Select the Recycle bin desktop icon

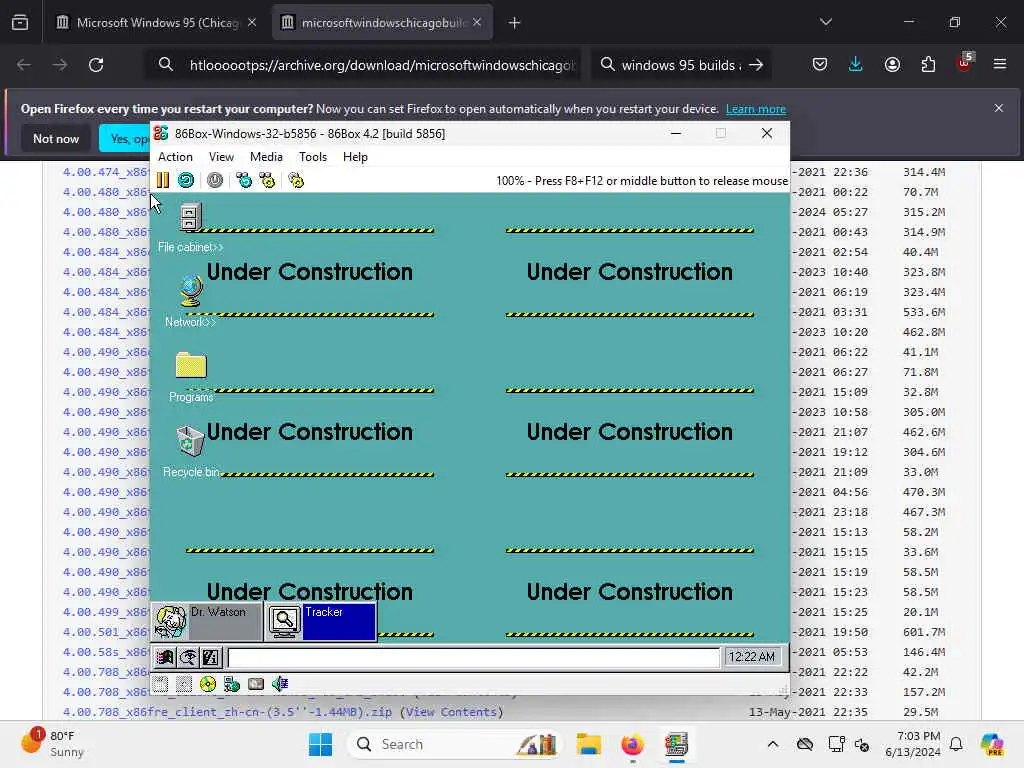pos(191,451)
